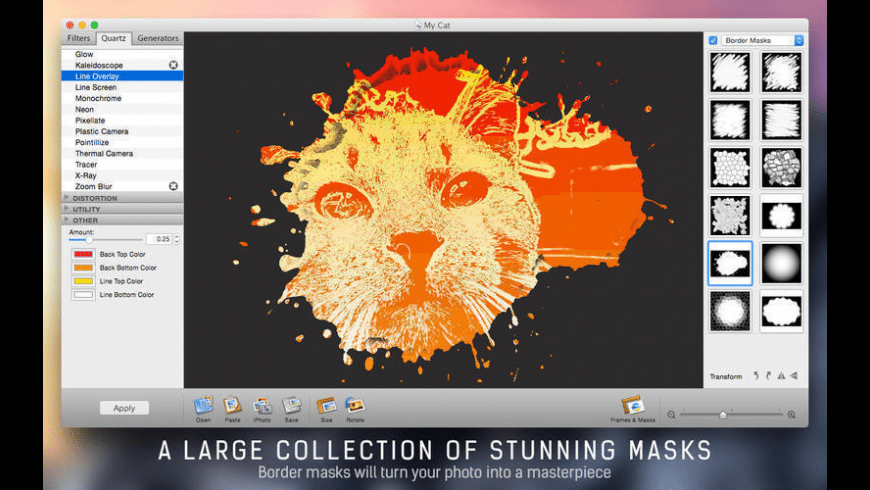870x490 pixels.
Task: Open the iPhoto import icon
Action: tap(262, 405)
